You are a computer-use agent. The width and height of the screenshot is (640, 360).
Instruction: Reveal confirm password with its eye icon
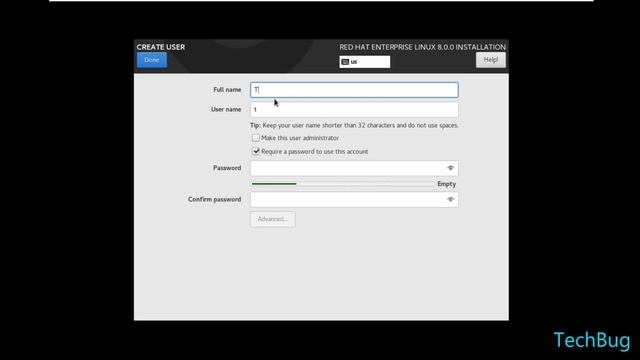[x=450, y=200]
